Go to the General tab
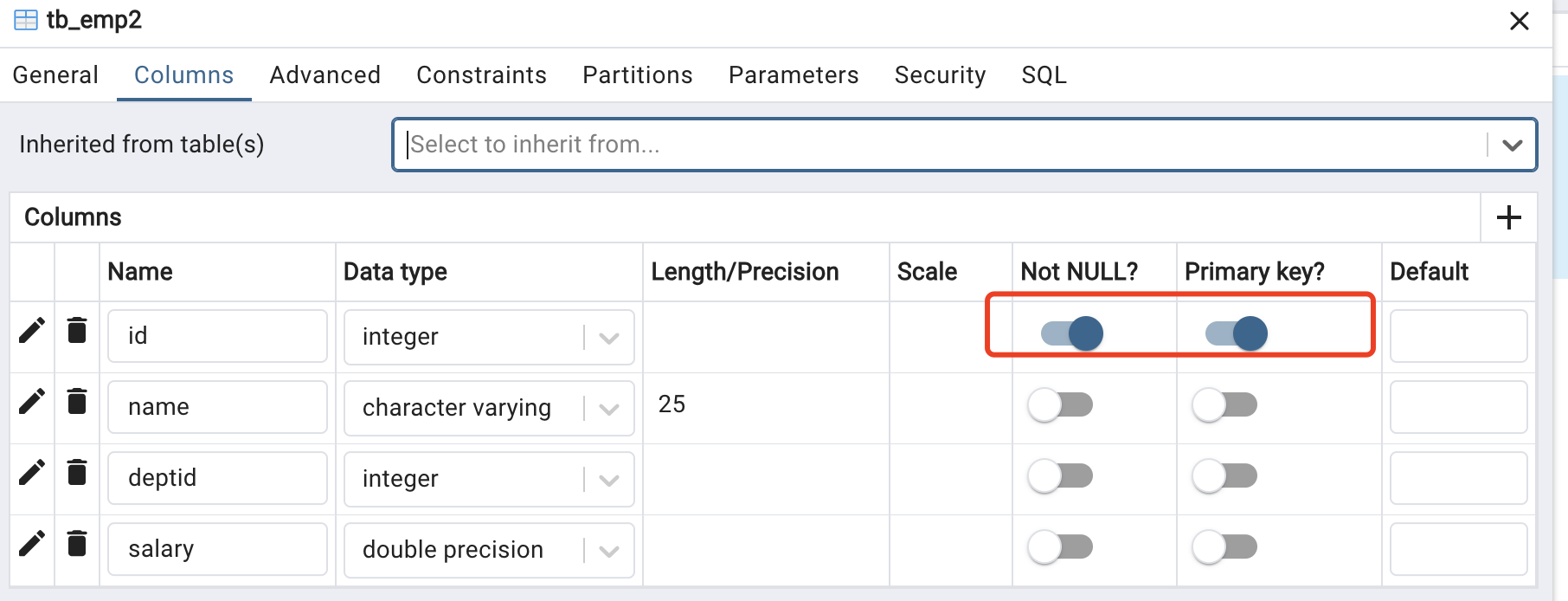The image size is (1568, 601). (55, 75)
